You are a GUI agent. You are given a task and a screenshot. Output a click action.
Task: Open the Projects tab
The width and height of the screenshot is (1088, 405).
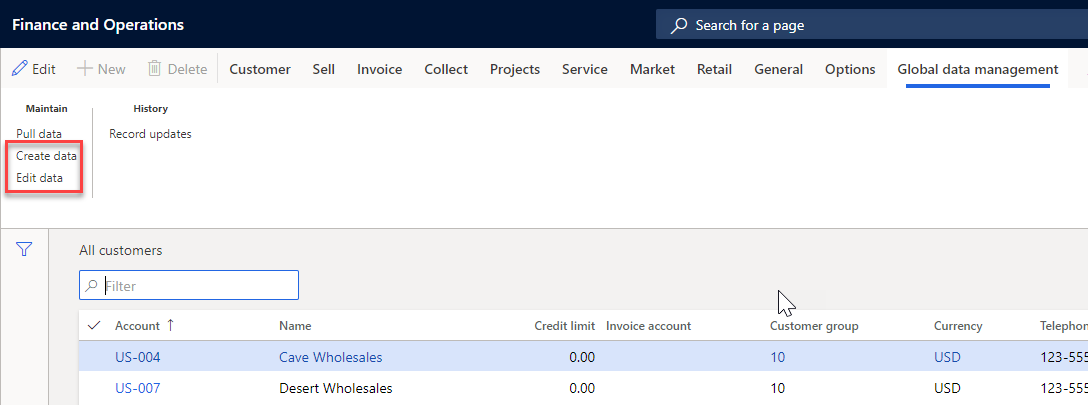click(515, 69)
